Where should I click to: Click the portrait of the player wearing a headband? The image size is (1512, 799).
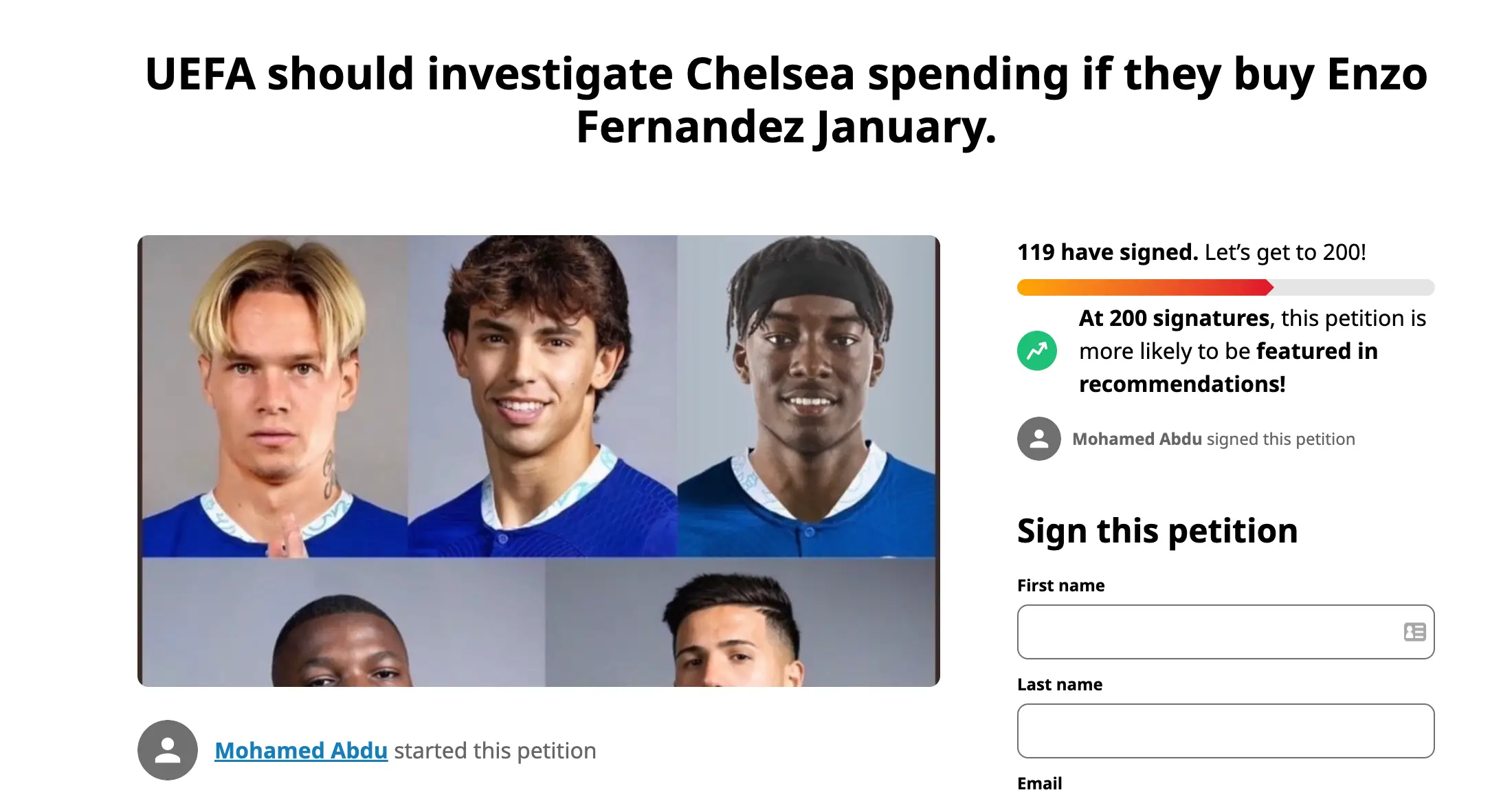(x=807, y=396)
